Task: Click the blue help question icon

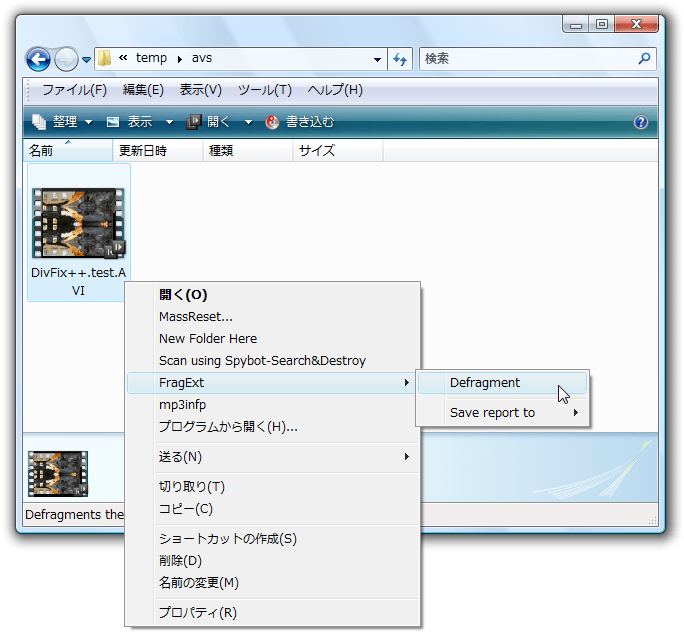Action: pyautogui.click(x=641, y=122)
